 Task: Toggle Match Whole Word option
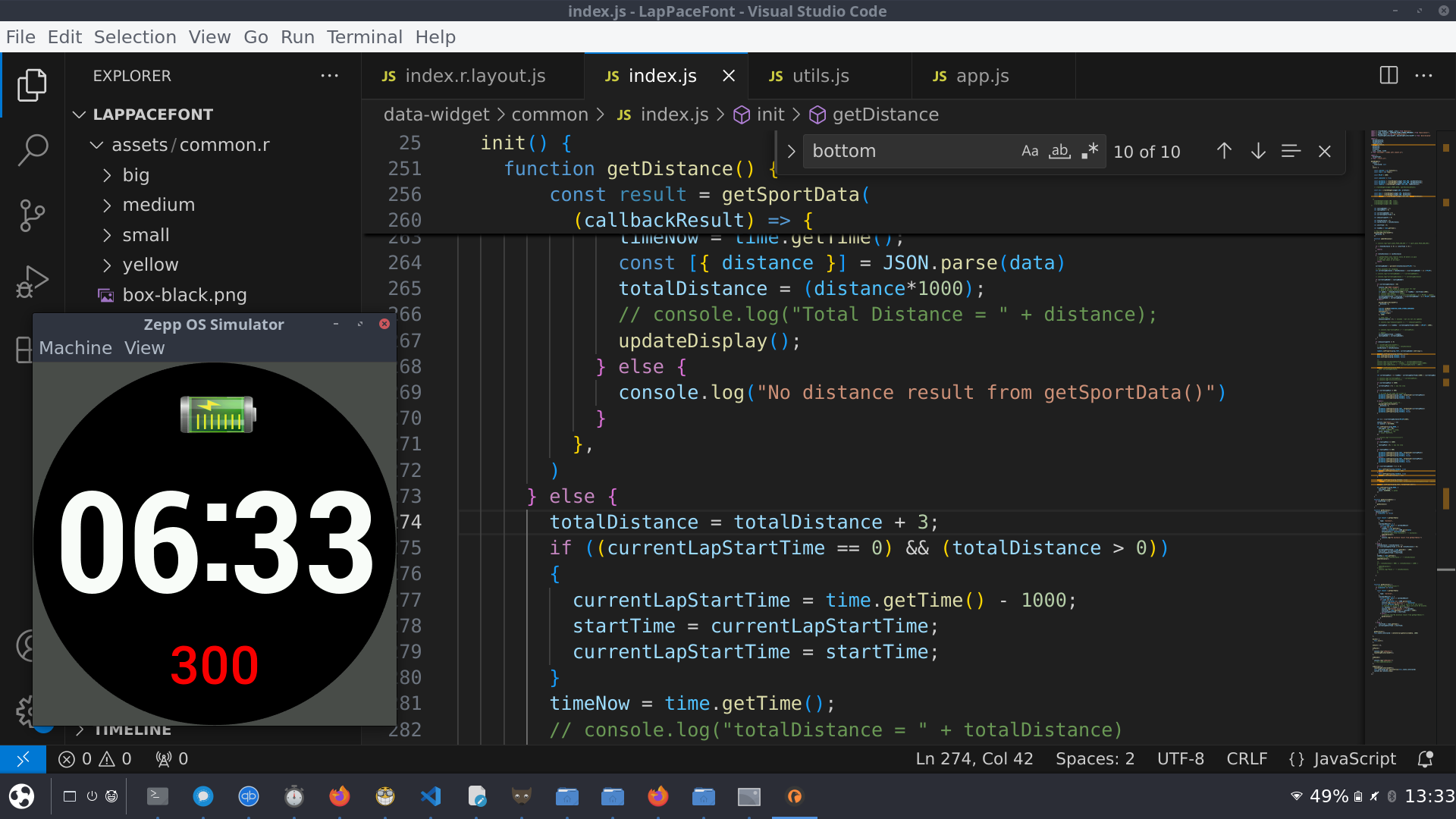[1059, 151]
